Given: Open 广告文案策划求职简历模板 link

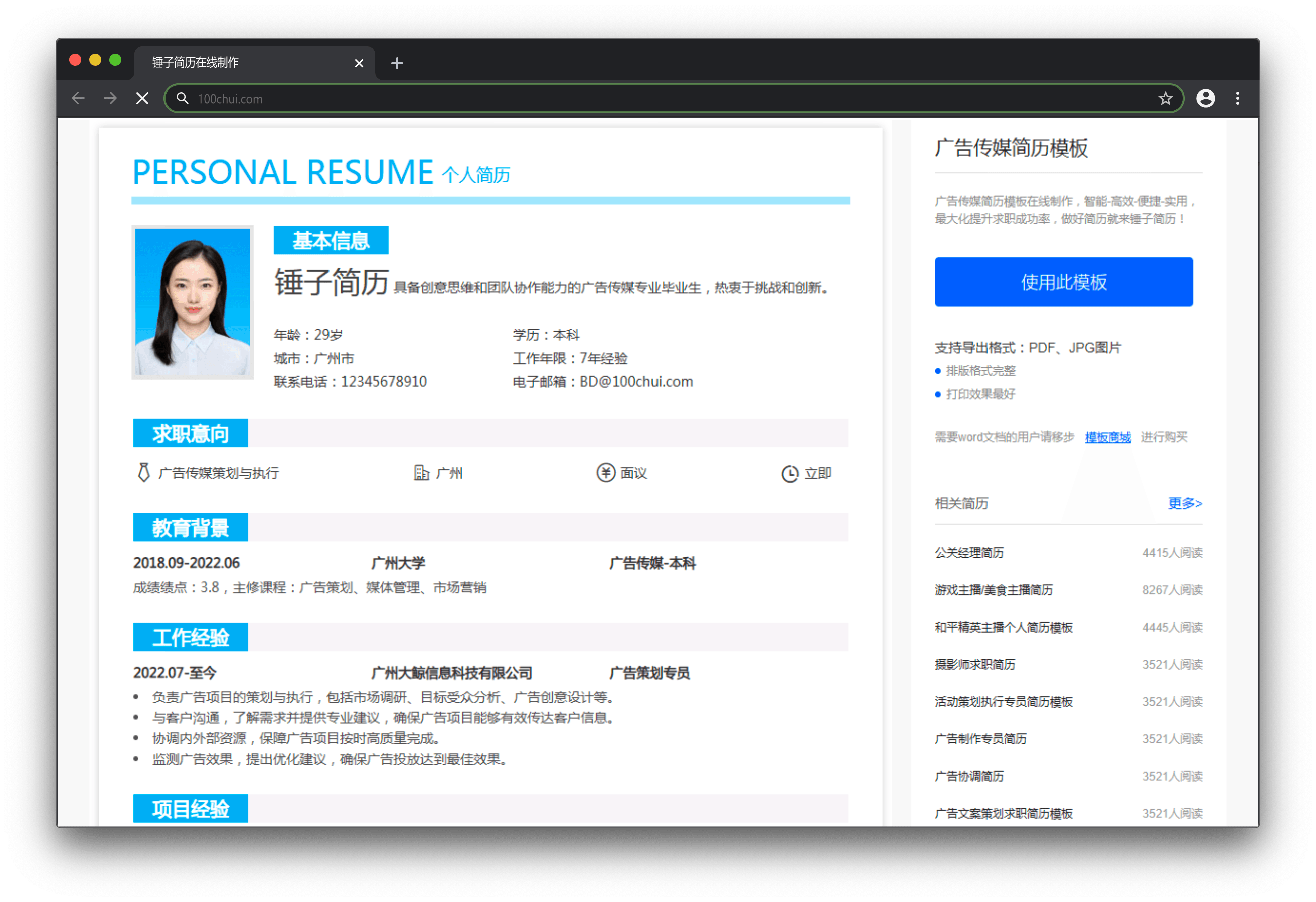Looking at the screenshot, I should tap(1004, 813).
